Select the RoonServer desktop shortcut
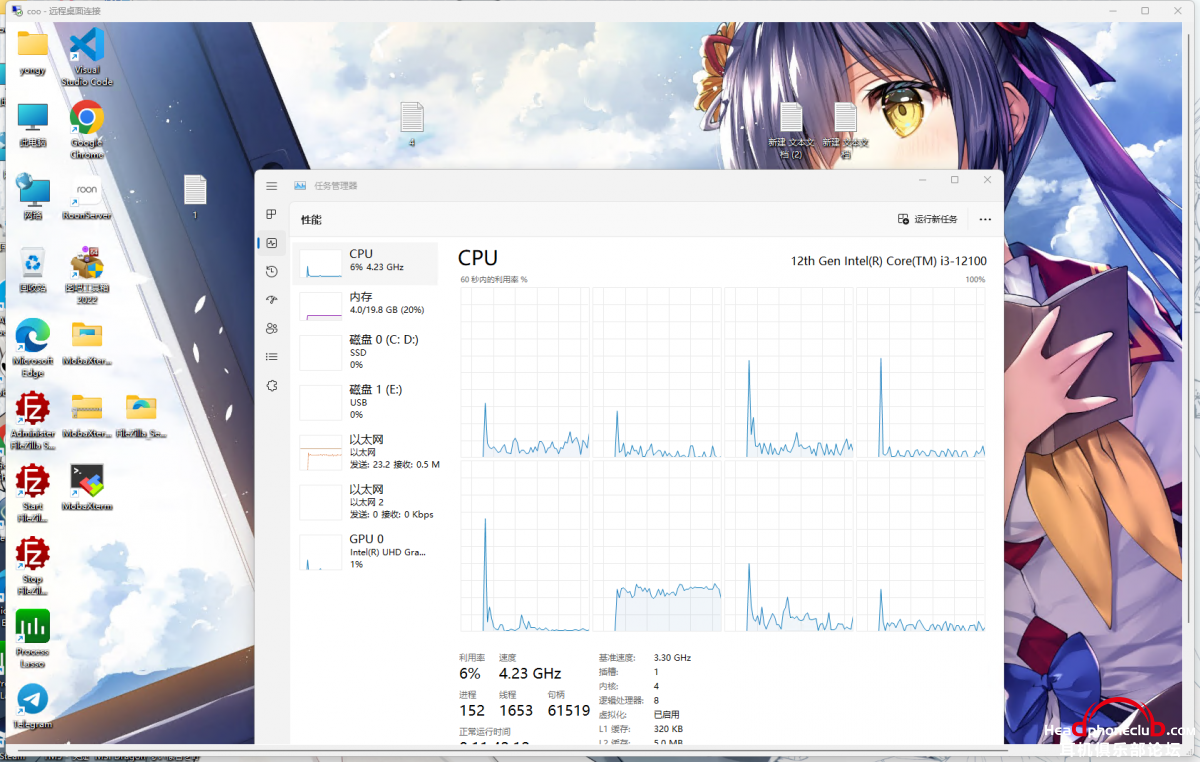The image size is (1200, 762). pos(87,197)
